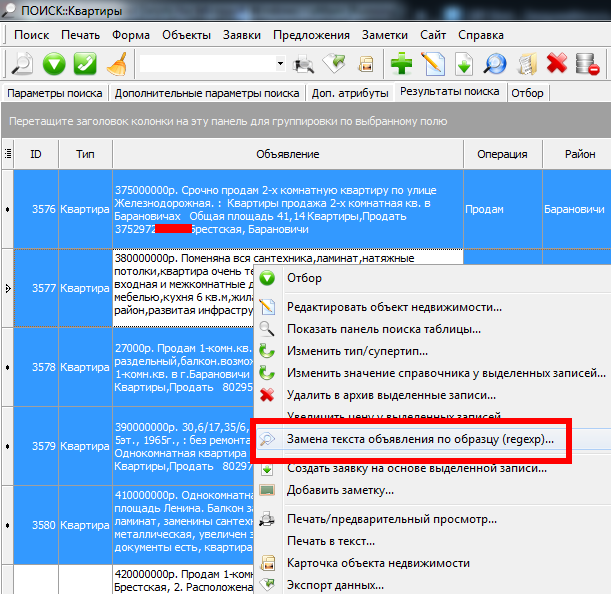
Task: Open the Доп. атрибуты tab
Action: coord(349,93)
